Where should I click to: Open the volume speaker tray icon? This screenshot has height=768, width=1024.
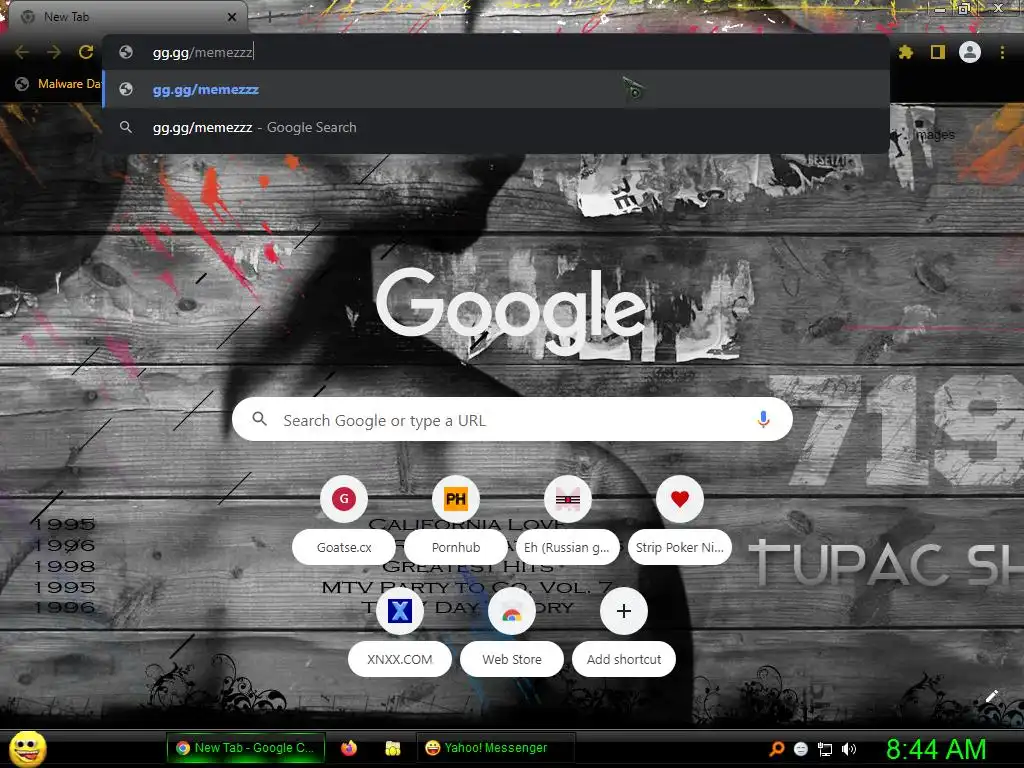click(848, 749)
